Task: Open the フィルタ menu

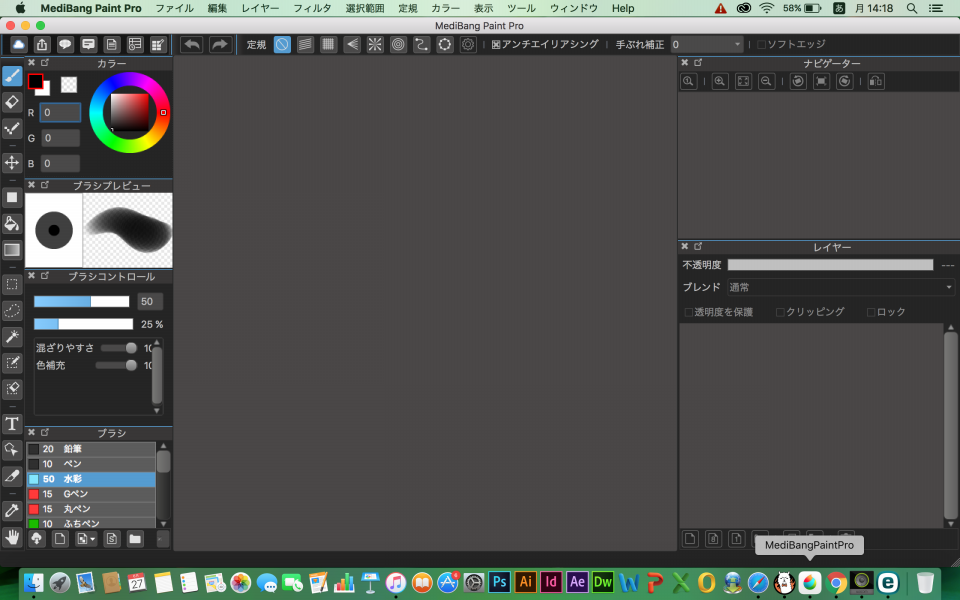Action: 312,9
